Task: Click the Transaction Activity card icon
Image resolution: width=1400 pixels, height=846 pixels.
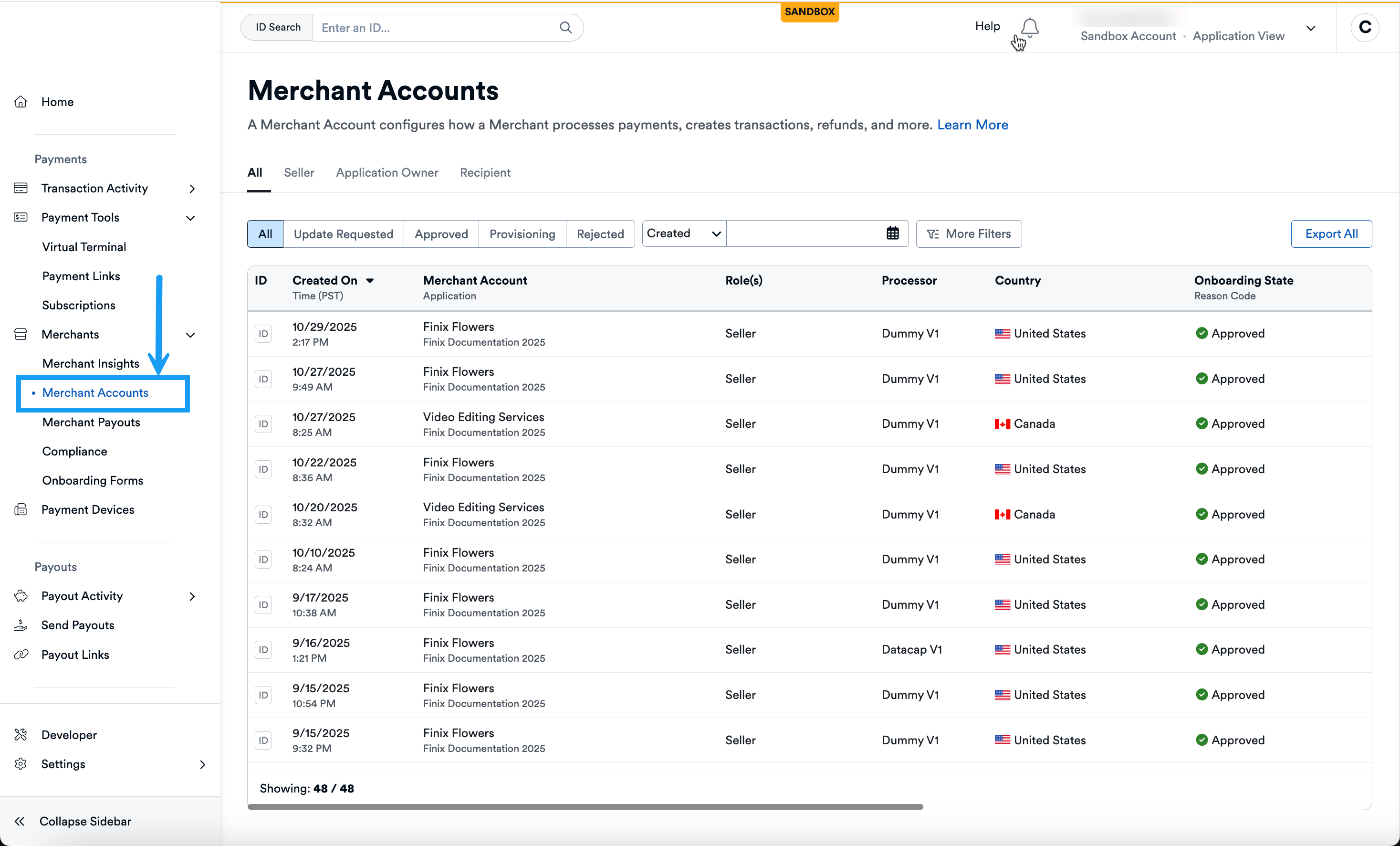Action: point(21,188)
